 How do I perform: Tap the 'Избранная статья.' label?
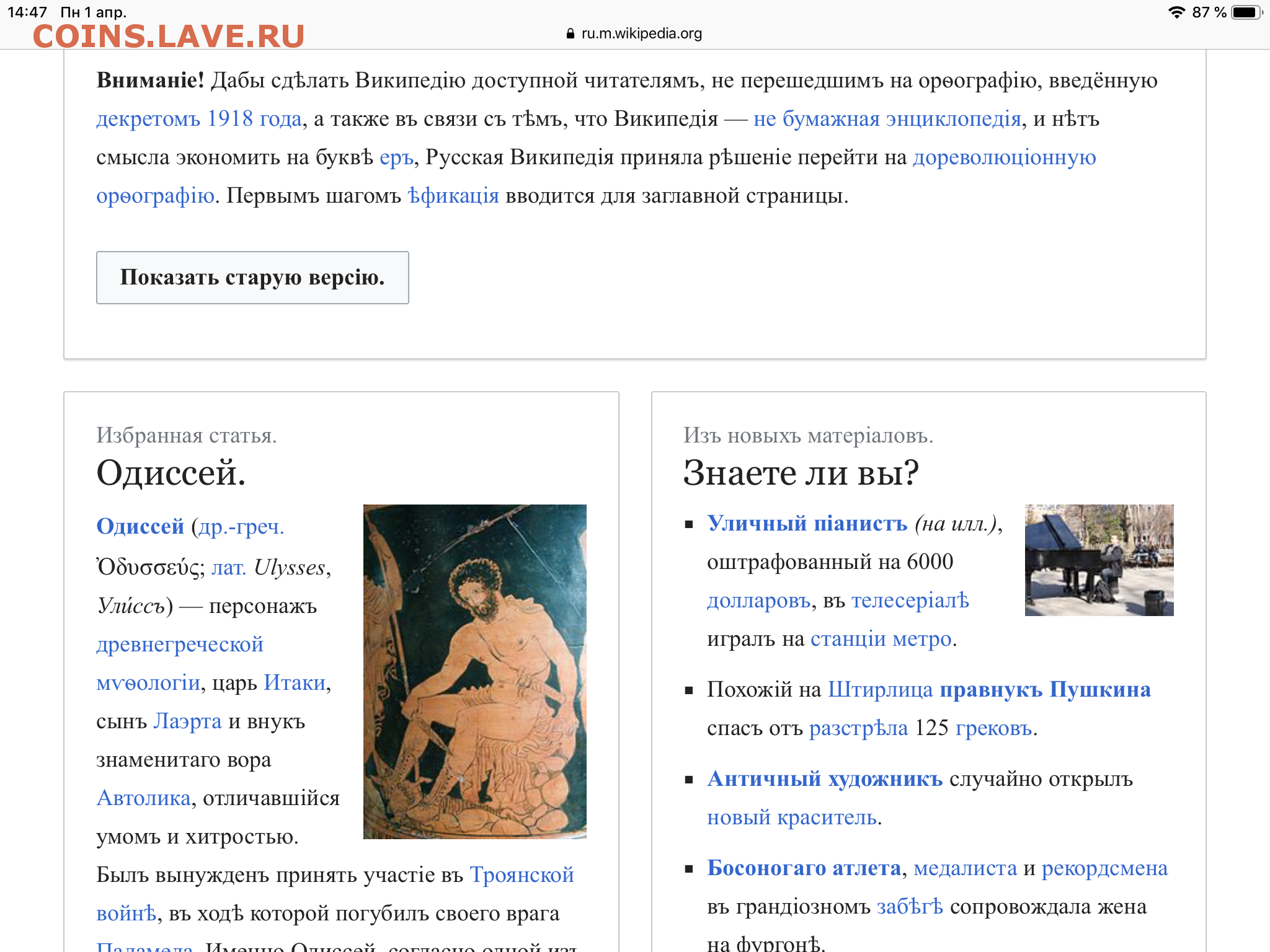(x=187, y=436)
